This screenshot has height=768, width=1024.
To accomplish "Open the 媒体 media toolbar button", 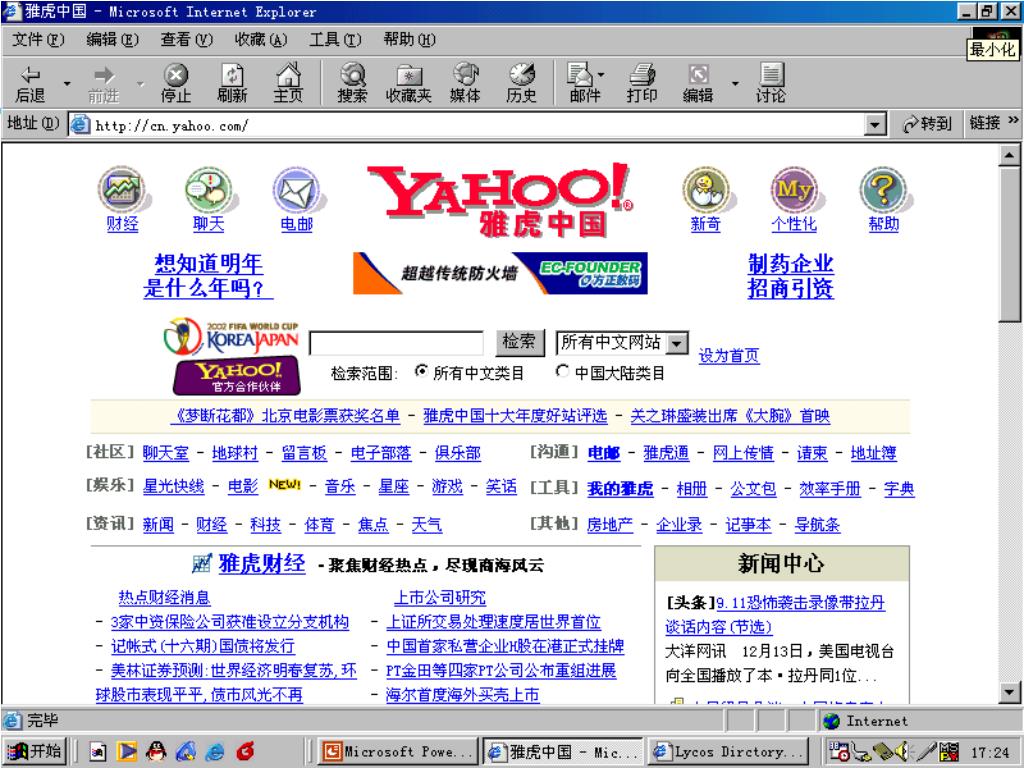I will coord(465,83).
